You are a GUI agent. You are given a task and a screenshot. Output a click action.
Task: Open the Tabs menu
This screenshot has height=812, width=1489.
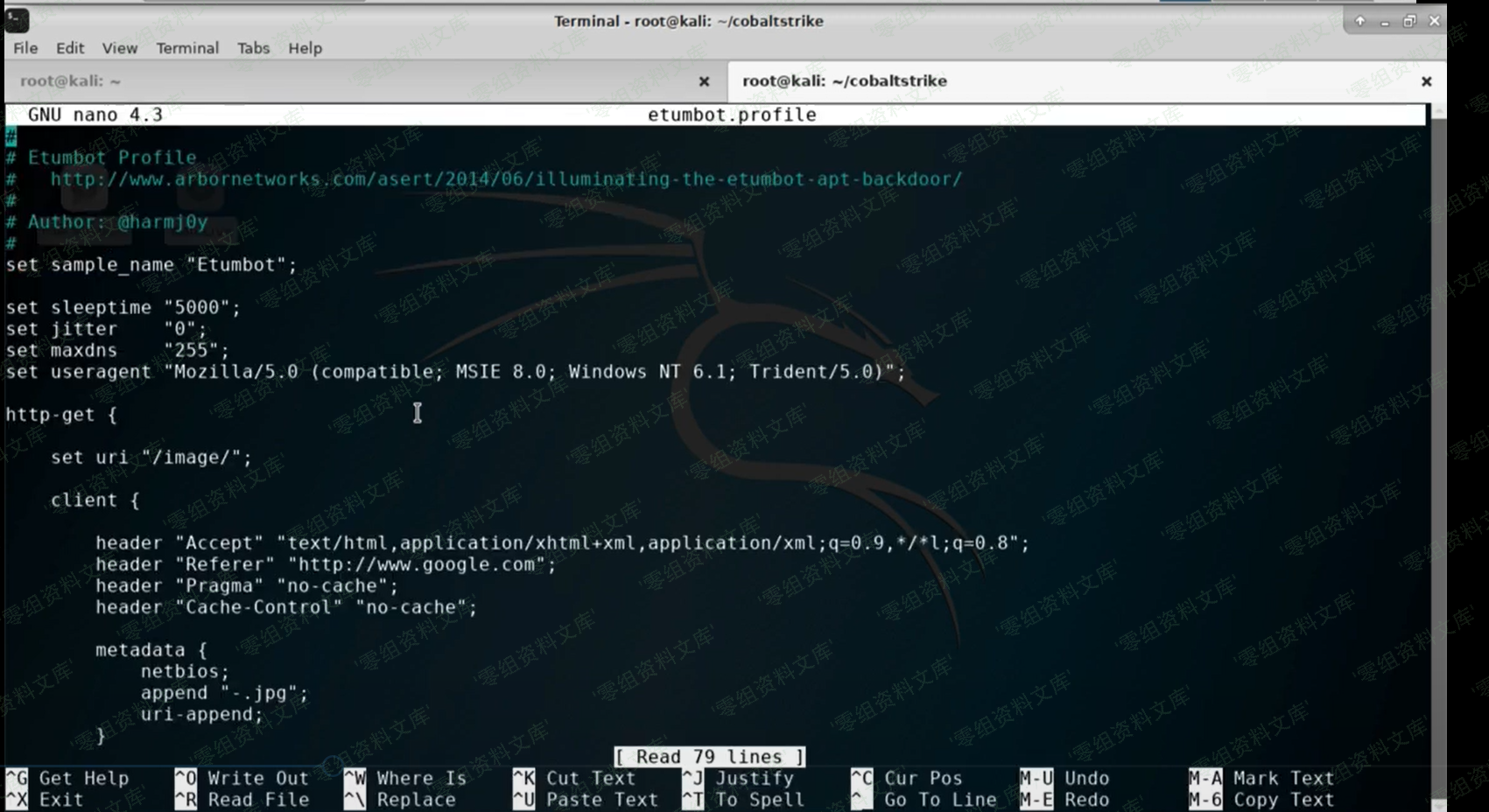tap(253, 48)
